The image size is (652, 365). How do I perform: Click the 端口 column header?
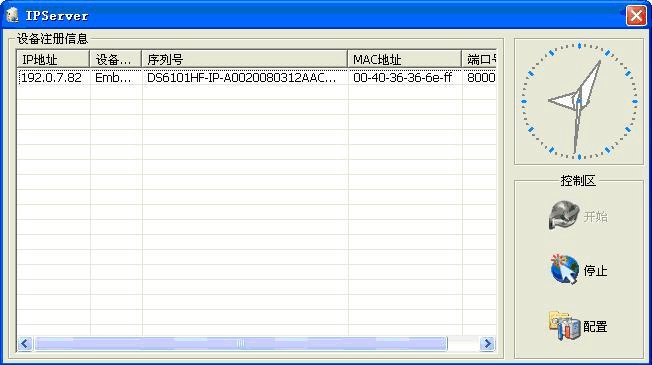479,59
